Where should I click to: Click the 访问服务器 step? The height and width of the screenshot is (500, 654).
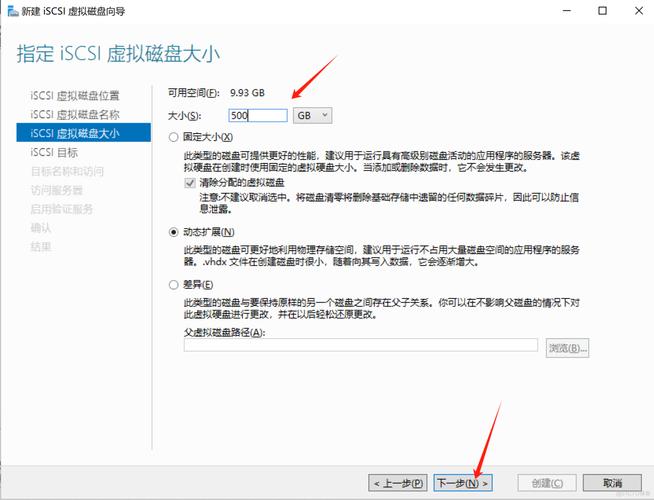57,190
